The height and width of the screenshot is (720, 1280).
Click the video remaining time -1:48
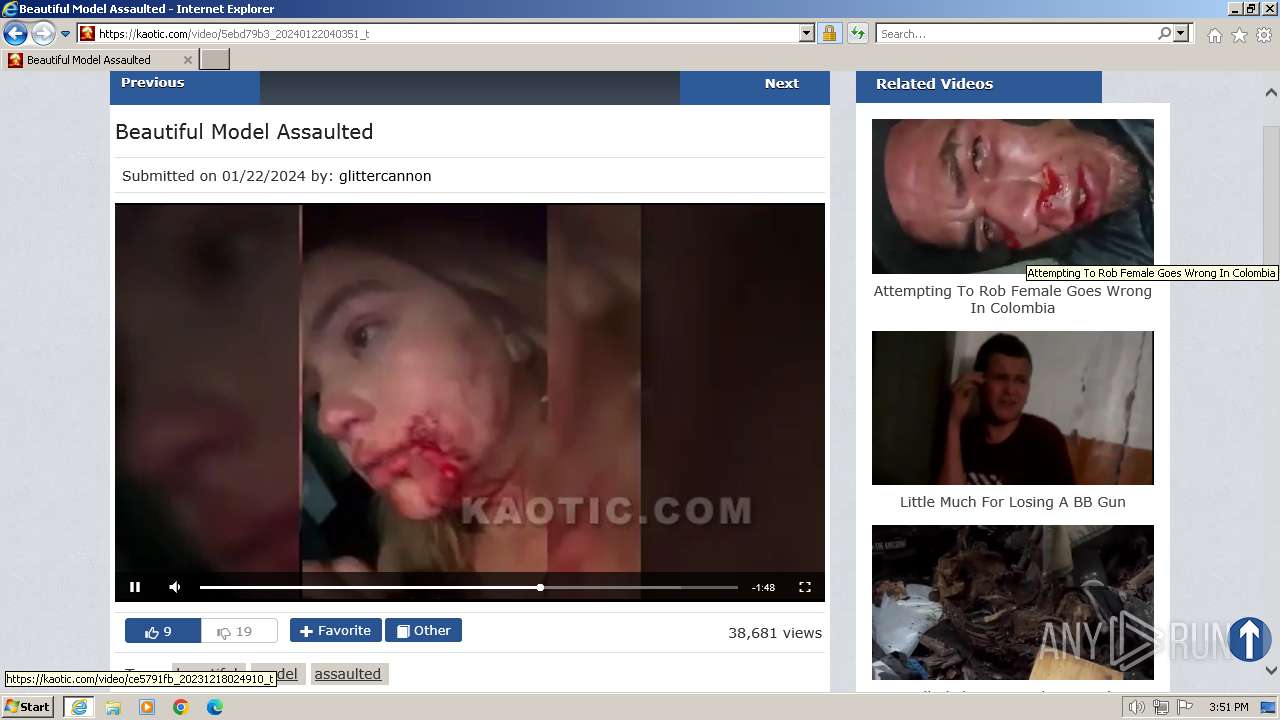coord(764,588)
